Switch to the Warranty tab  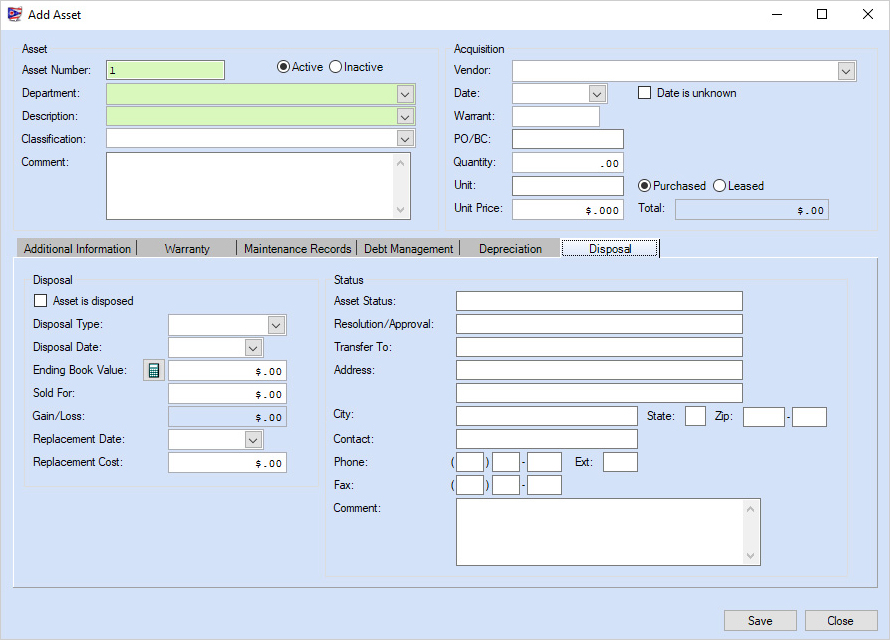[x=187, y=249]
